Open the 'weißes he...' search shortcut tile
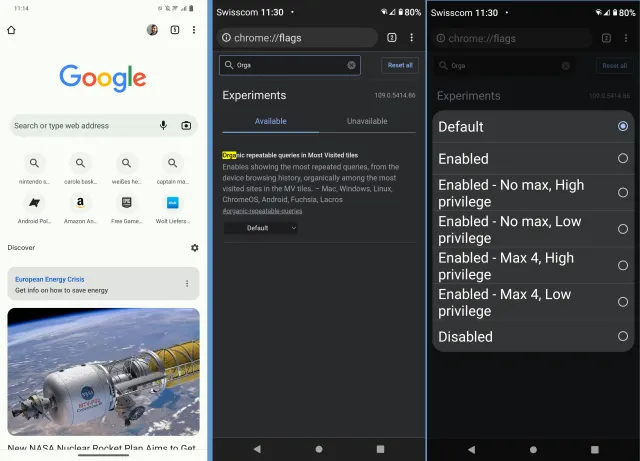Screen dimensions: 640x461 (127, 169)
